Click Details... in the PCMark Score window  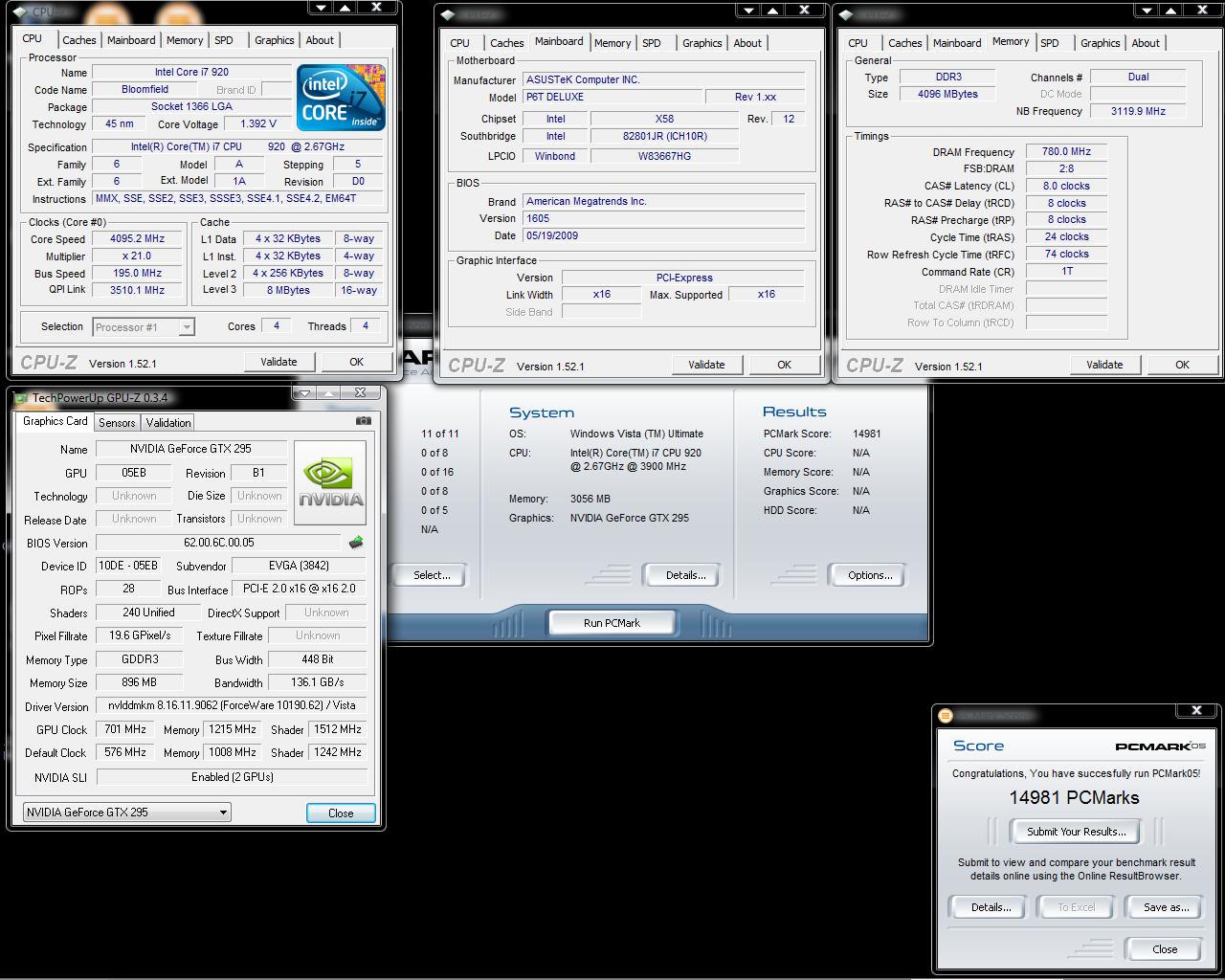coord(991,907)
